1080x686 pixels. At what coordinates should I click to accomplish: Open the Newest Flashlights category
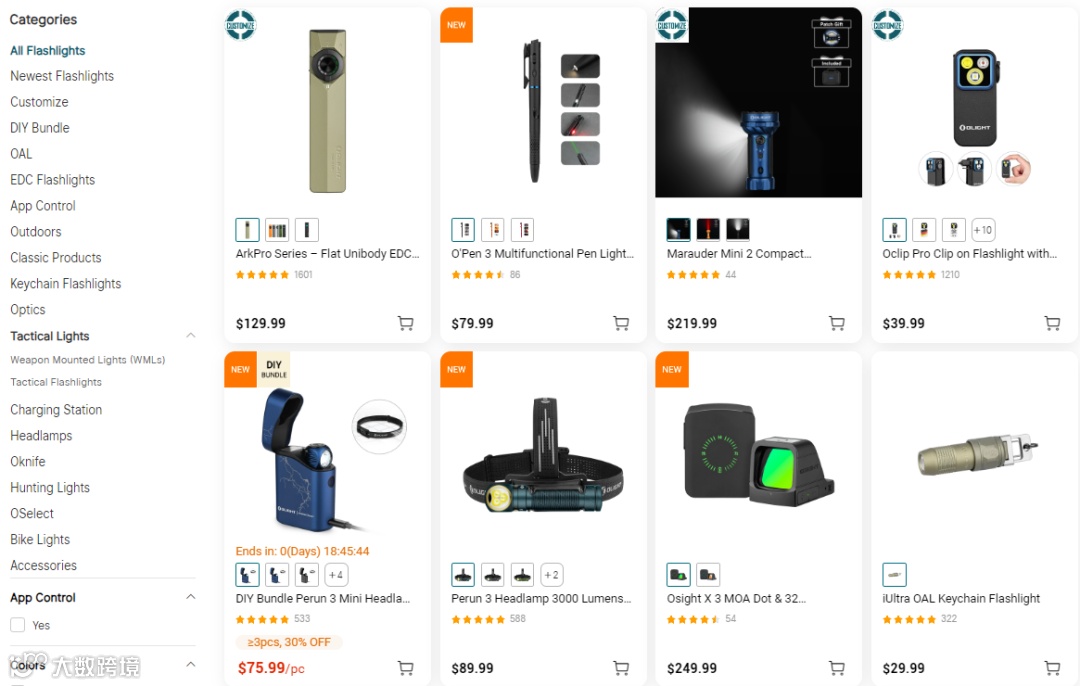[x=62, y=76]
